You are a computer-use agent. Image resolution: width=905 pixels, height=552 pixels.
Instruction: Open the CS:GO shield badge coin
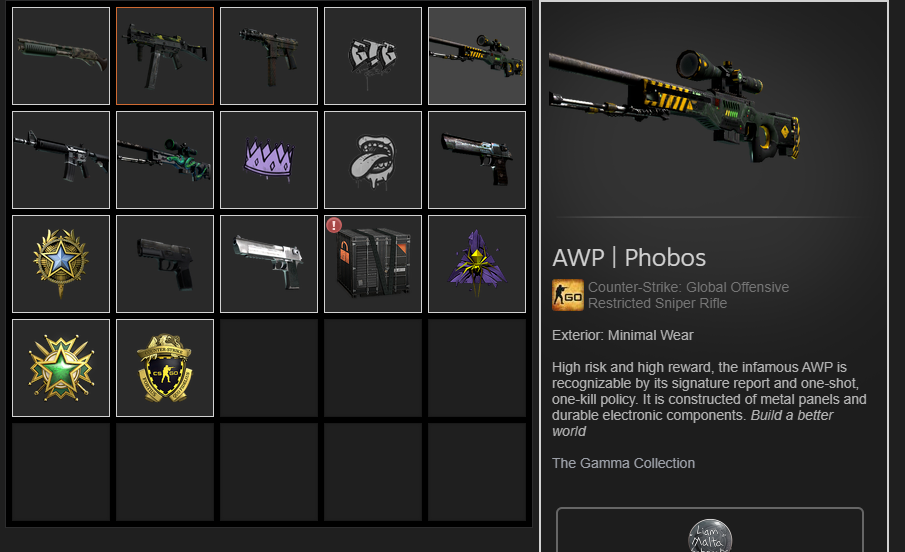[x=164, y=368]
